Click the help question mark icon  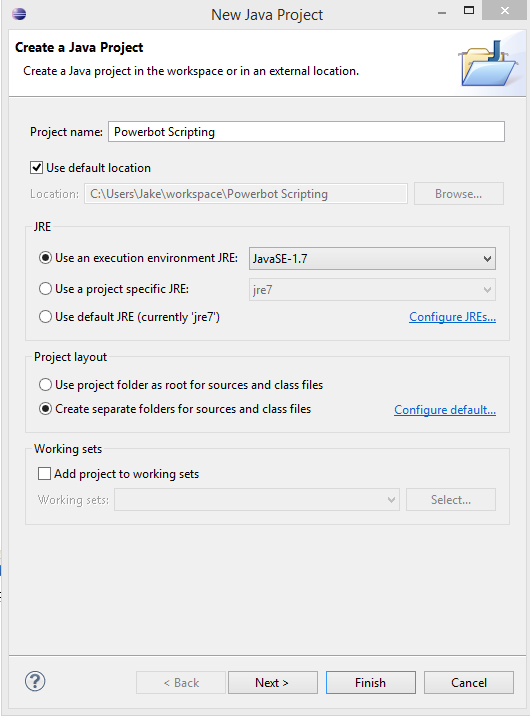(x=35, y=681)
